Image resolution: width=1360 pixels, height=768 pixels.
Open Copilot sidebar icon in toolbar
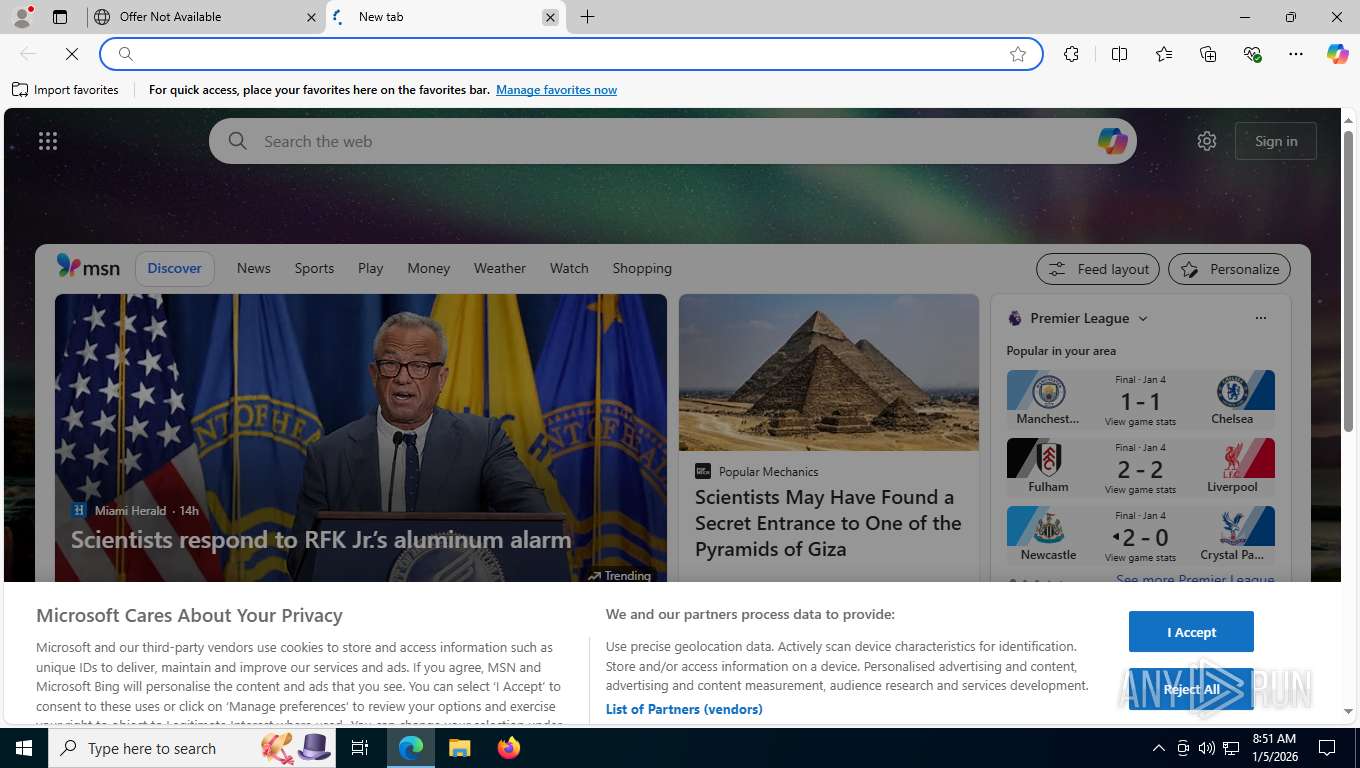pyautogui.click(x=1338, y=54)
